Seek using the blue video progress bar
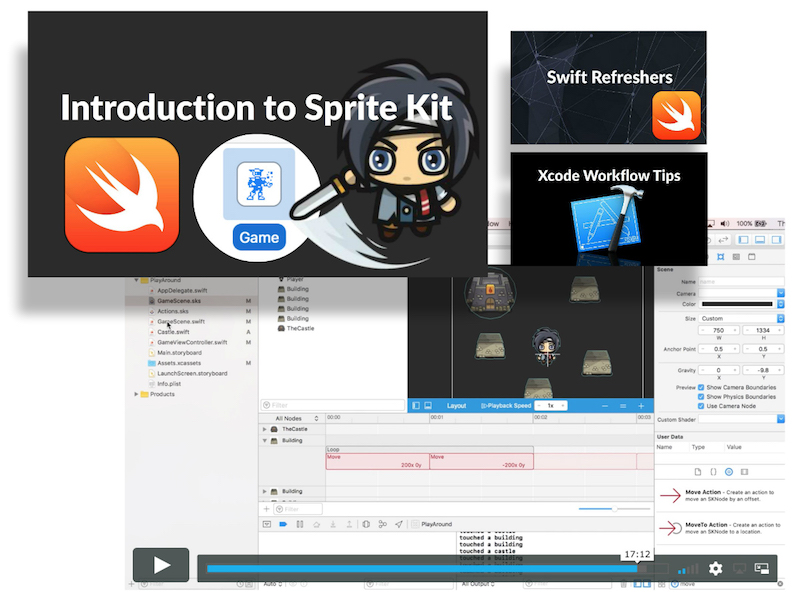 422,568
